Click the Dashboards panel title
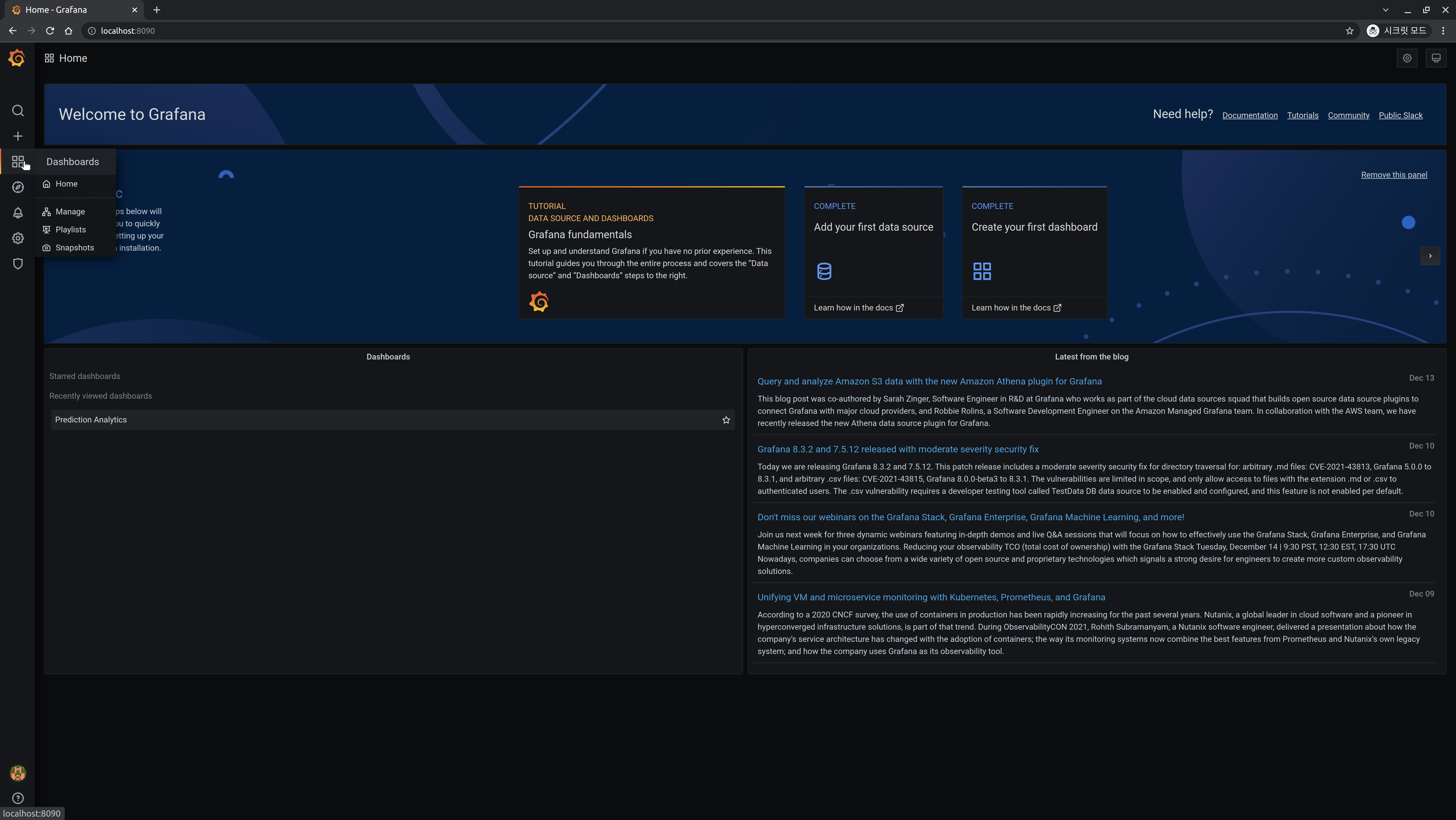 coord(388,357)
